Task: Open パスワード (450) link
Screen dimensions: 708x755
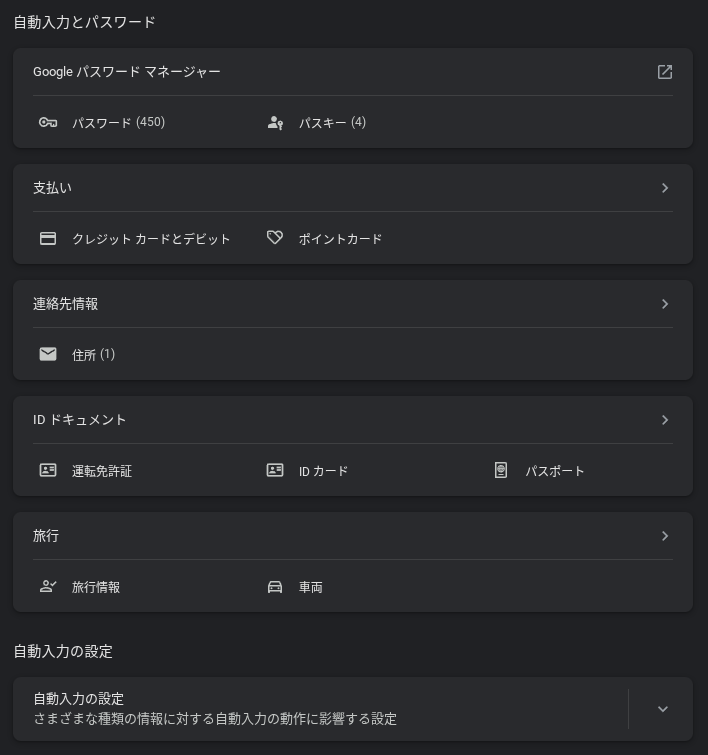Action: 118,123
